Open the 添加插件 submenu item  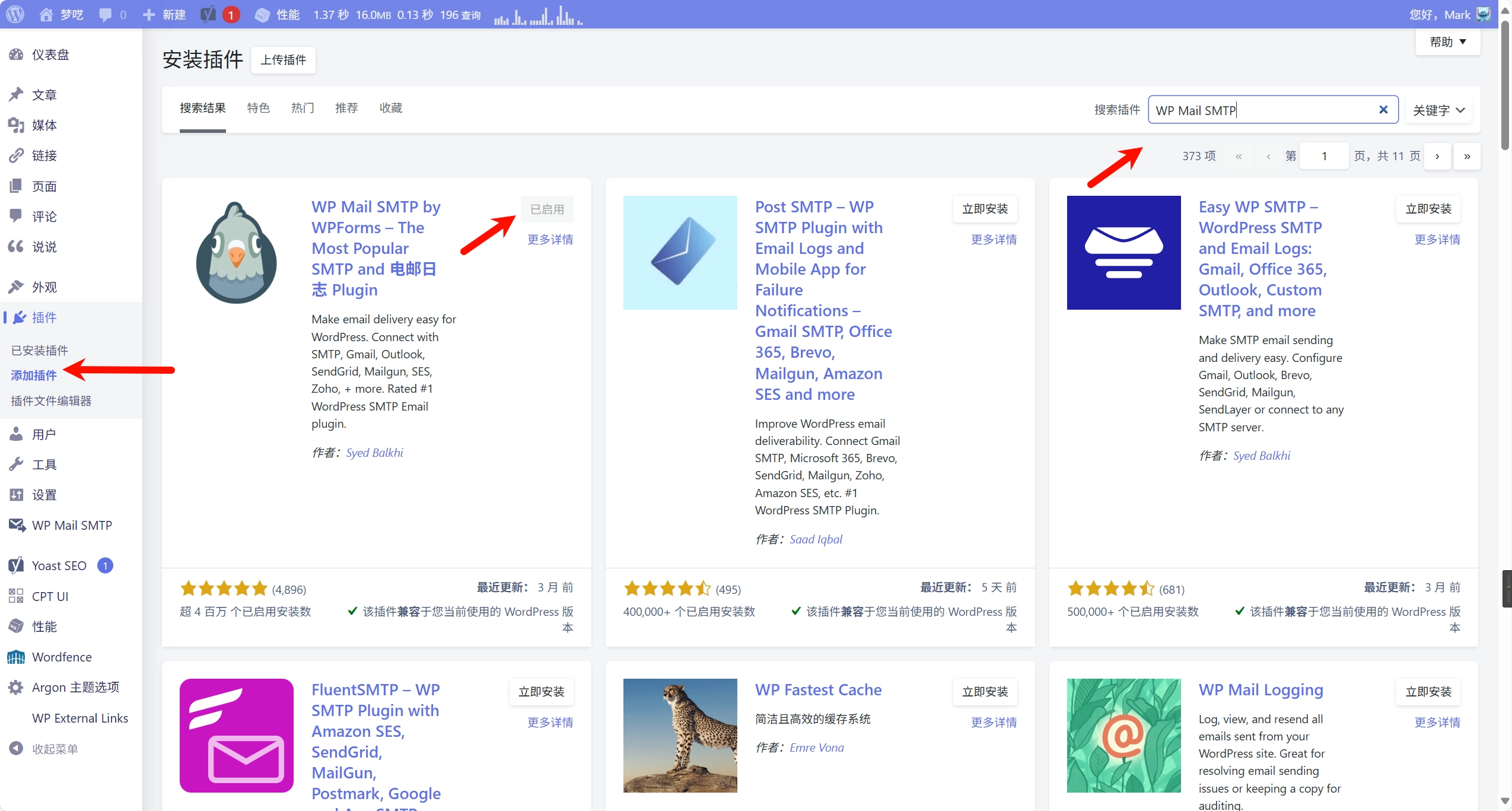click(34, 376)
